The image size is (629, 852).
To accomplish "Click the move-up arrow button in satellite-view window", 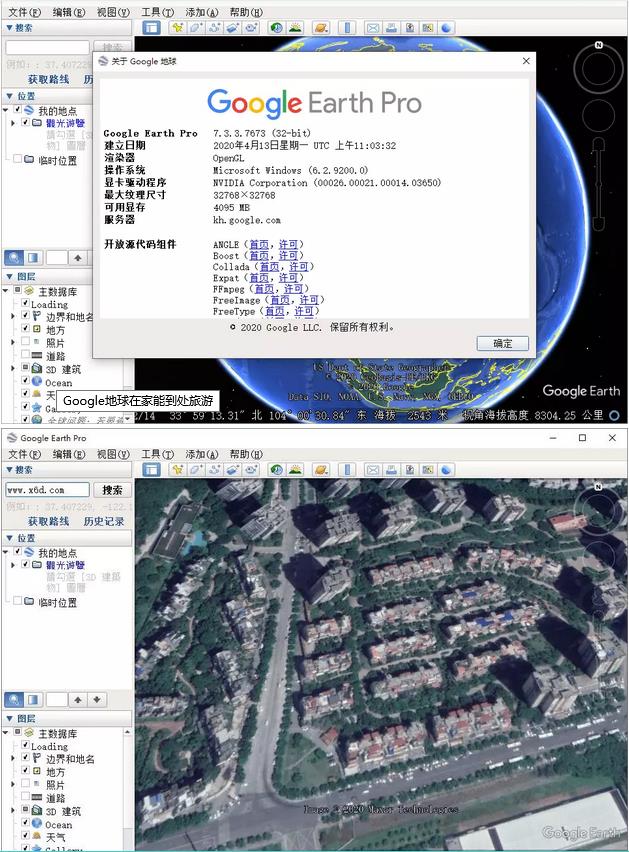I will pyautogui.click(x=78, y=700).
